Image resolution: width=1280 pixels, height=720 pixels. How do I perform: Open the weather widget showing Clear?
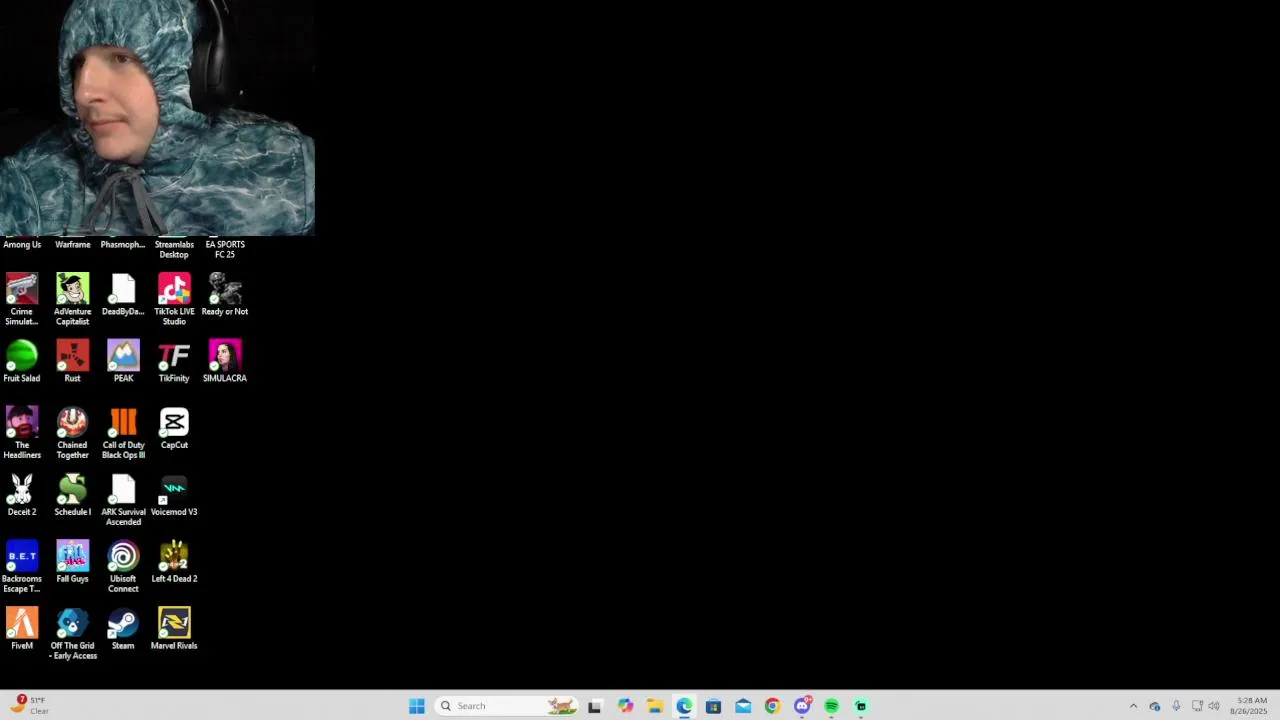(28, 706)
